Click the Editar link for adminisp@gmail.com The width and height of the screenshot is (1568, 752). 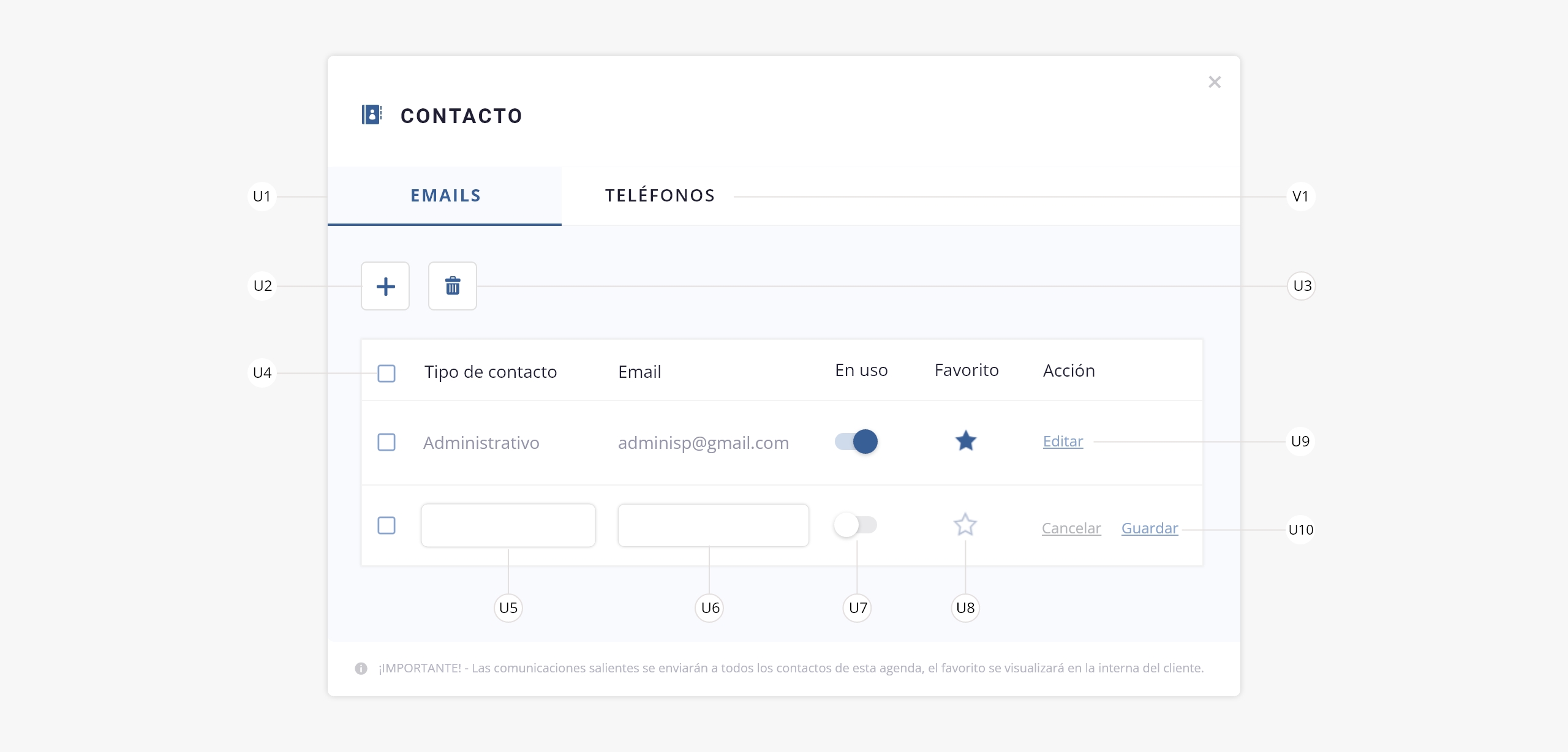click(x=1063, y=442)
